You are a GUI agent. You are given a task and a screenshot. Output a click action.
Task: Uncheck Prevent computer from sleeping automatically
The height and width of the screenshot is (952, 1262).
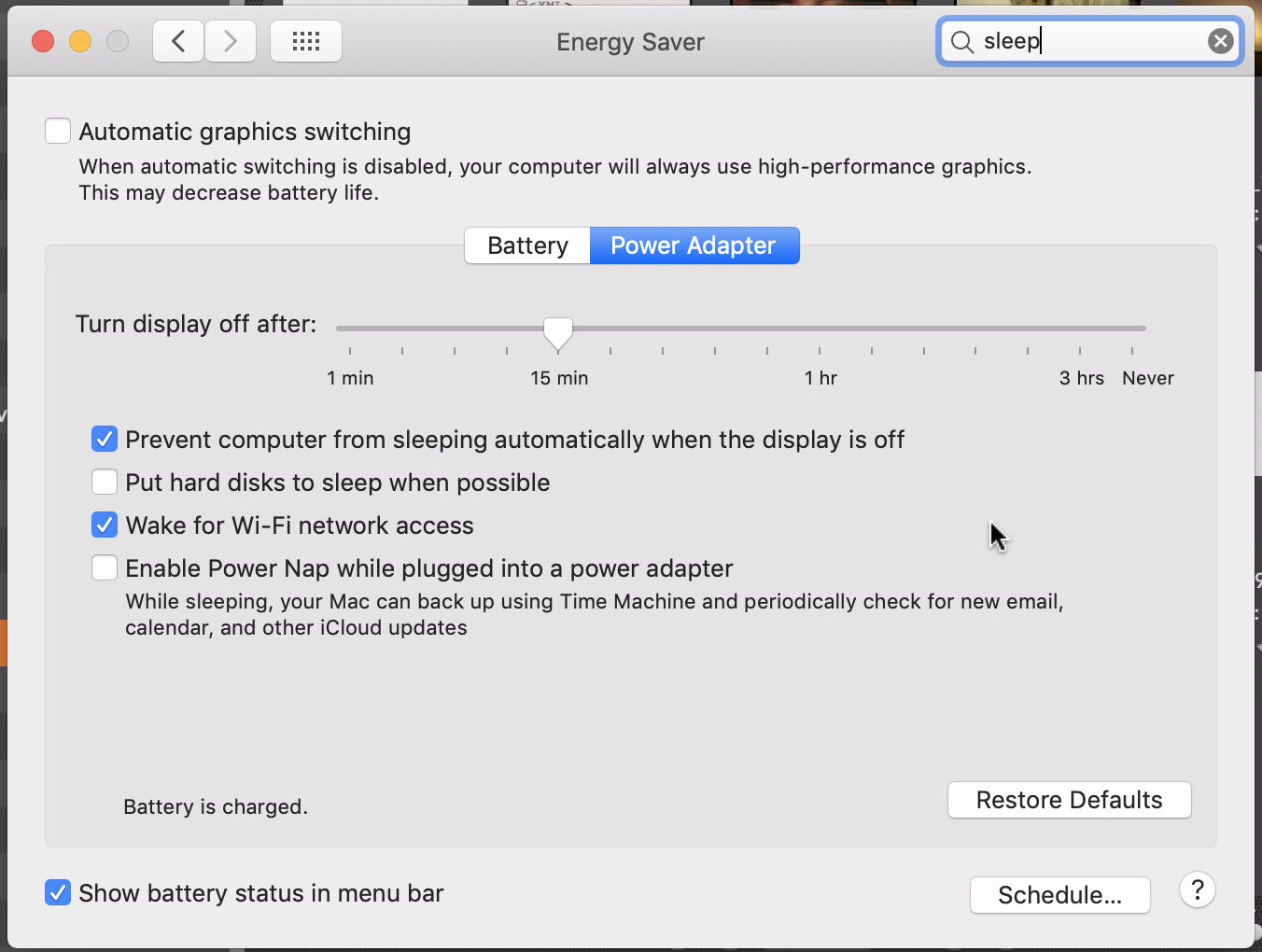coord(105,440)
